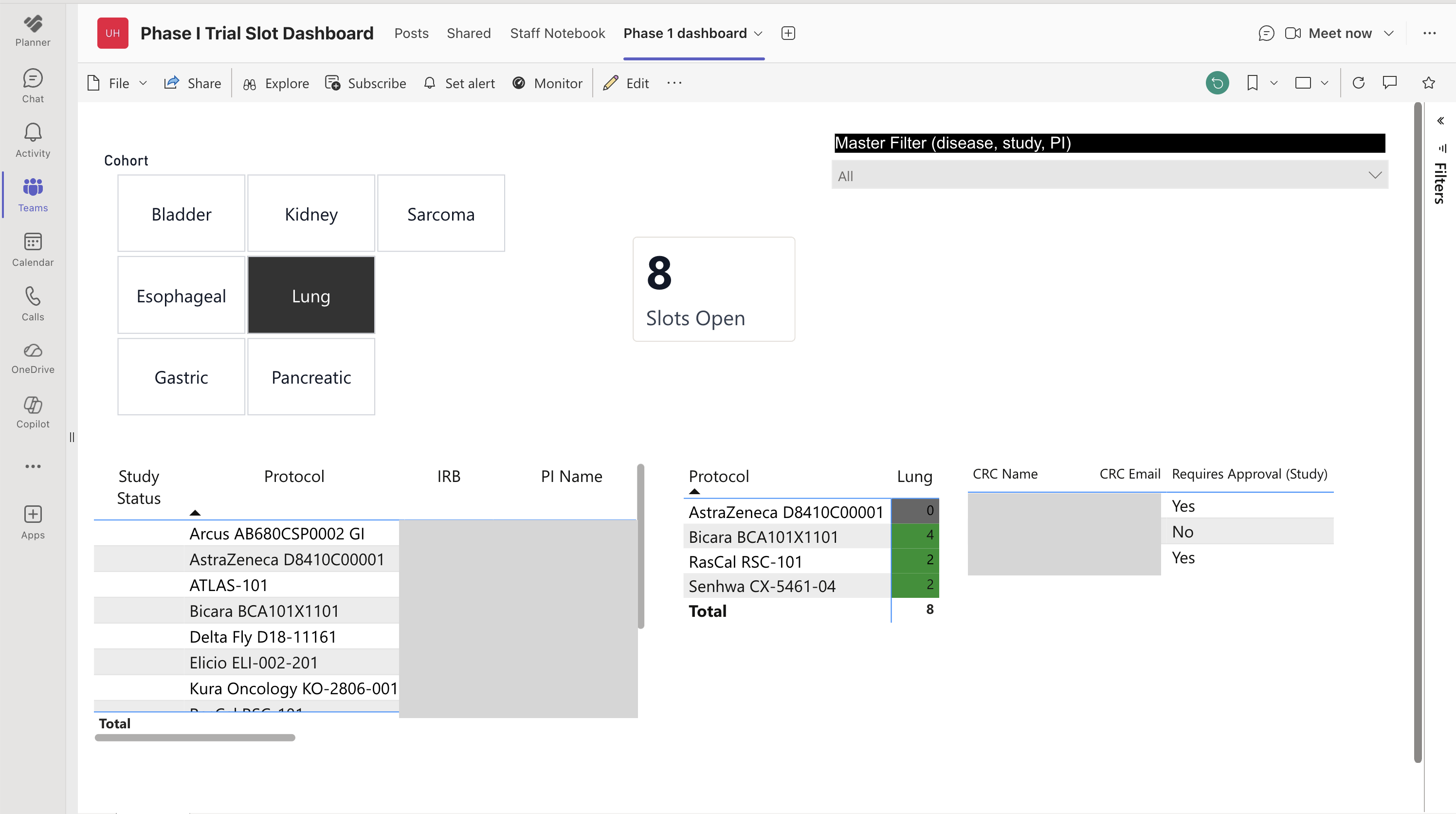Select the Gastric cohort tile
The image size is (1456, 814).
(182, 376)
